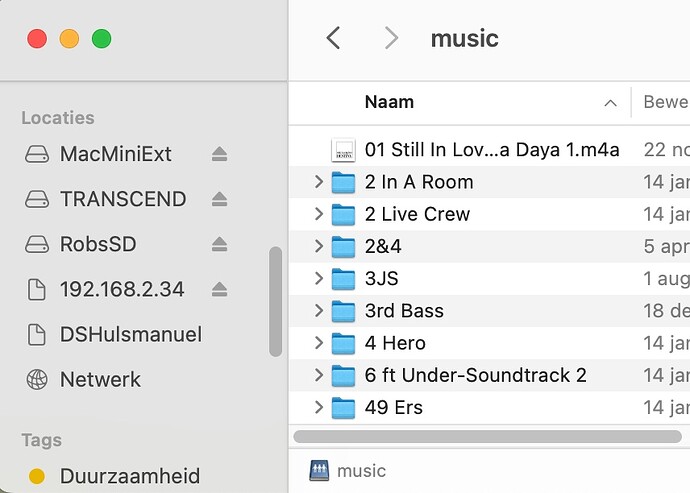Open TRANSCEND in the sidebar
Image resolution: width=690 pixels, height=493 pixels.
click(123, 199)
